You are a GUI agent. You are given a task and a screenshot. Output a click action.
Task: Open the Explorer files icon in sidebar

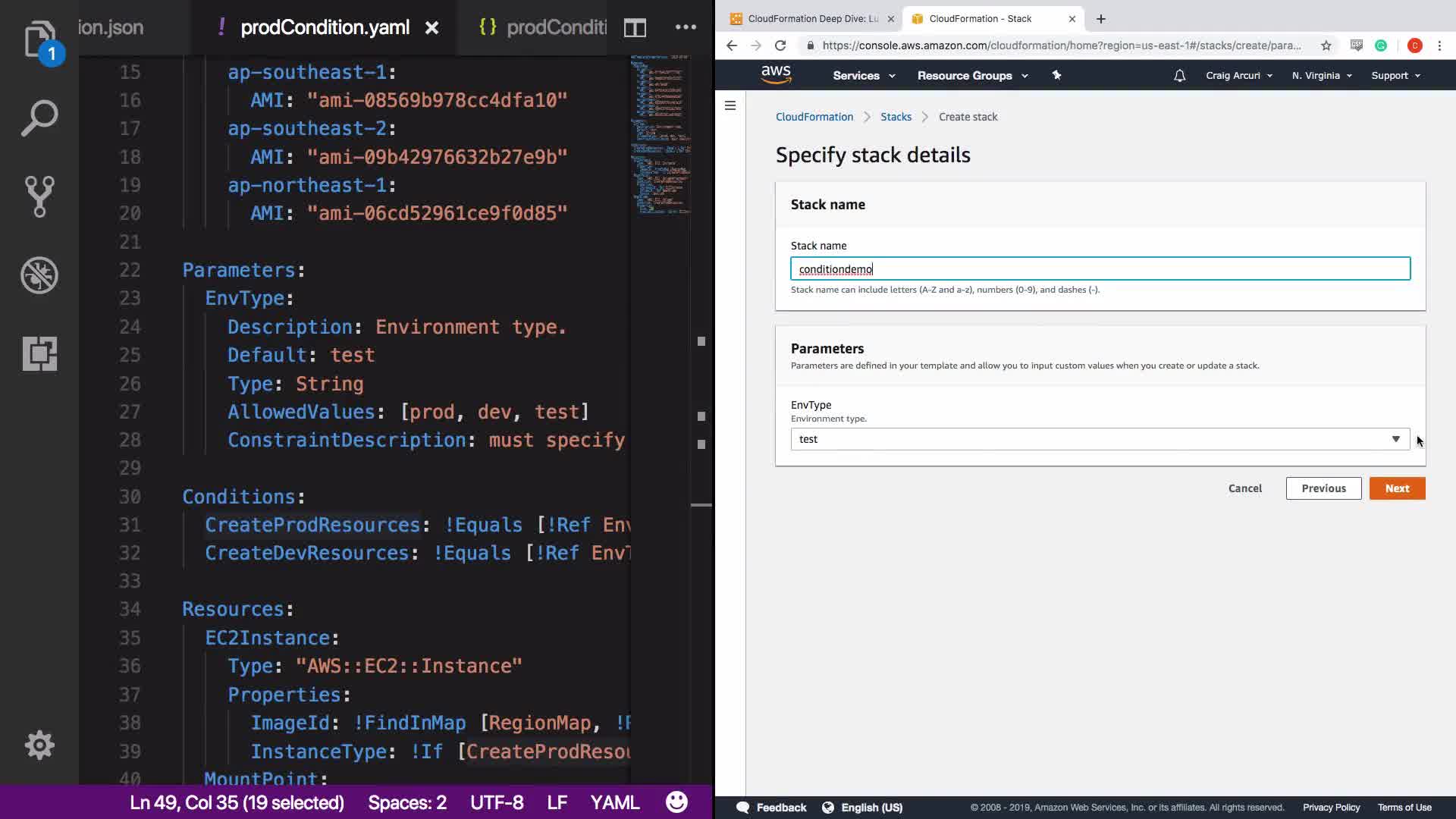coord(39,39)
